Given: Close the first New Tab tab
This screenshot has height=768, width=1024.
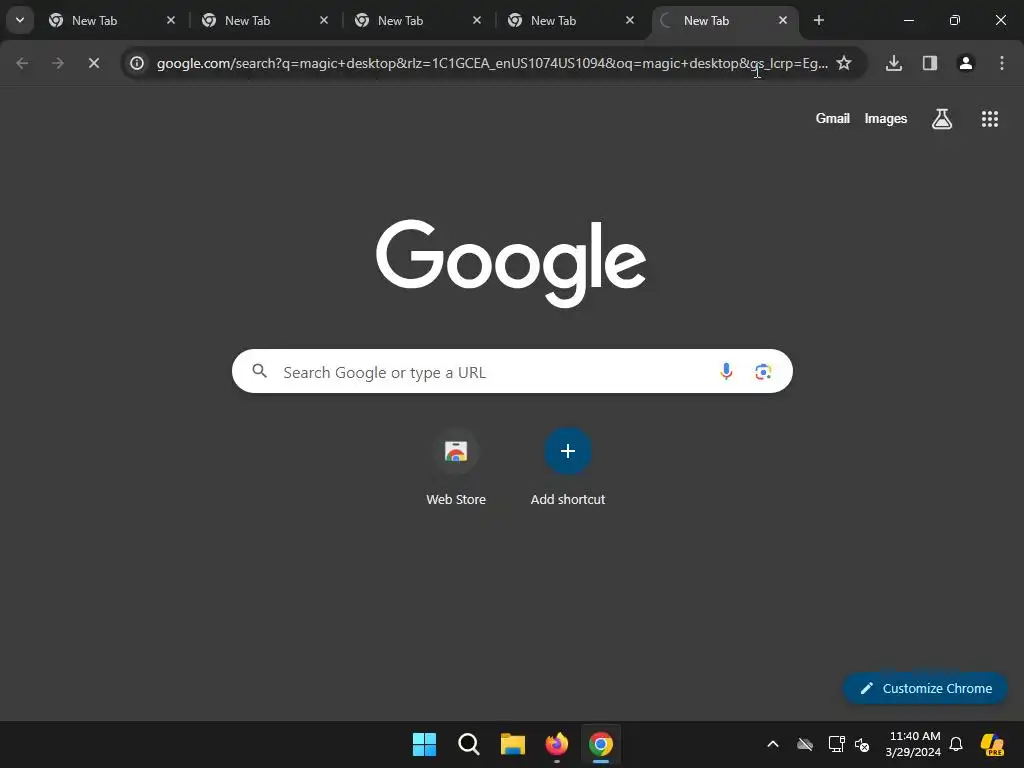Looking at the screenshot, I should (170, 21).
